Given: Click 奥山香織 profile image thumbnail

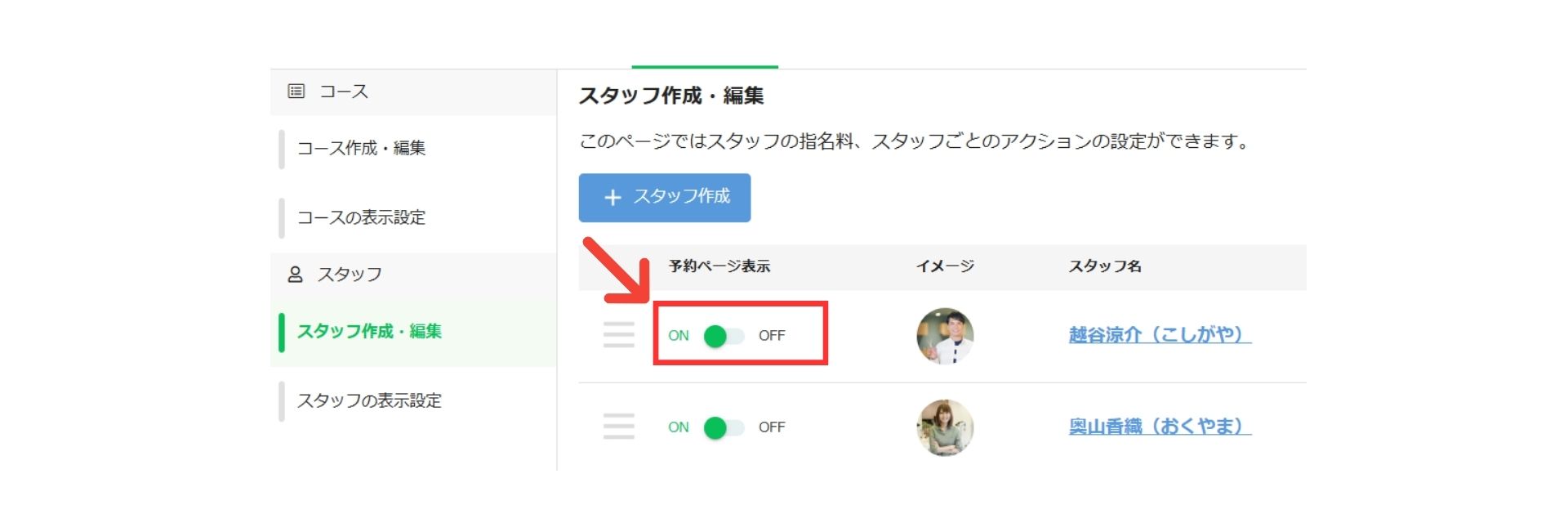Looking at the screenshot, I should 945,427.
